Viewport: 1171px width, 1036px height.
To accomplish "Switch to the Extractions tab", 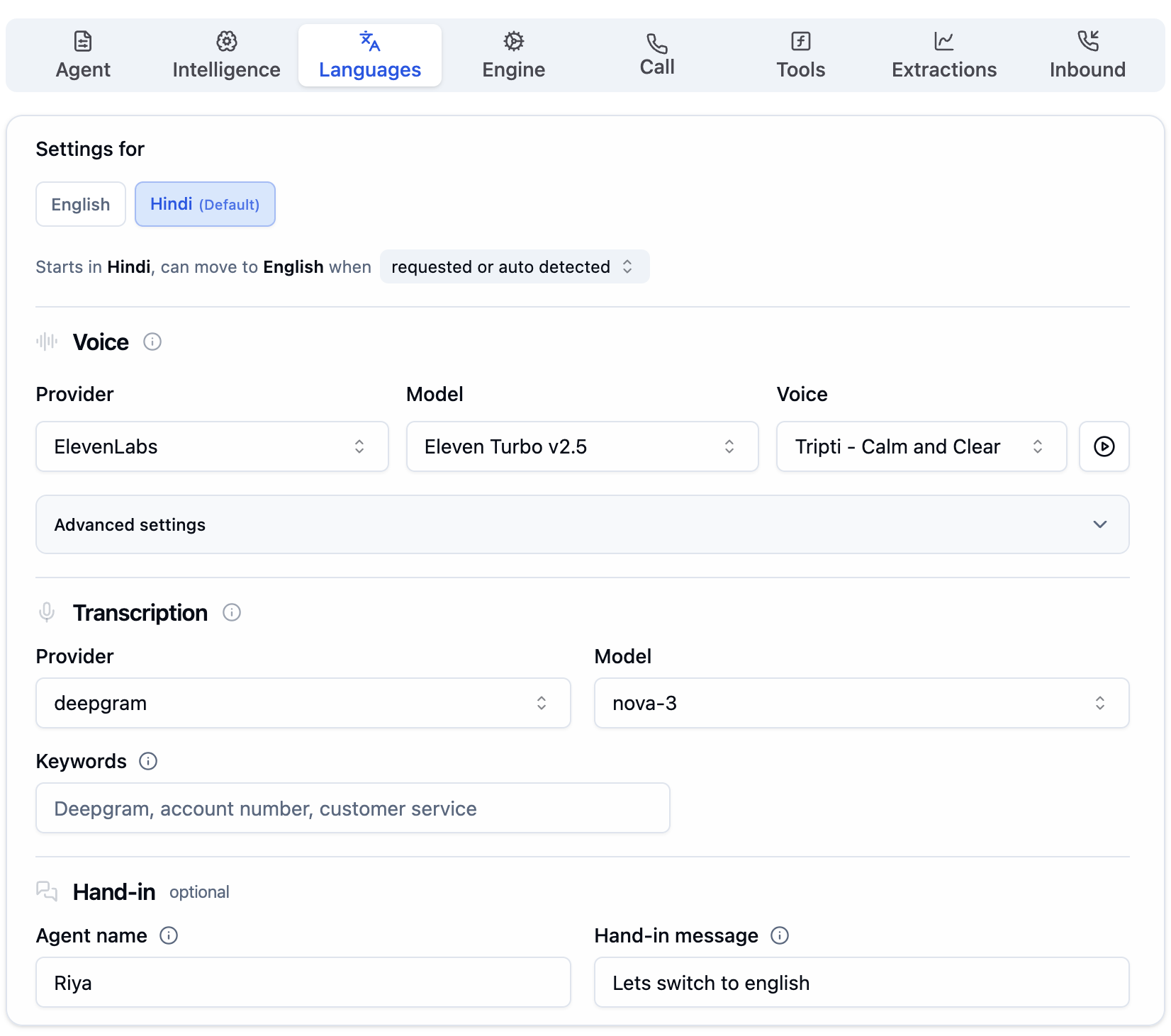I will click(944, 55).
